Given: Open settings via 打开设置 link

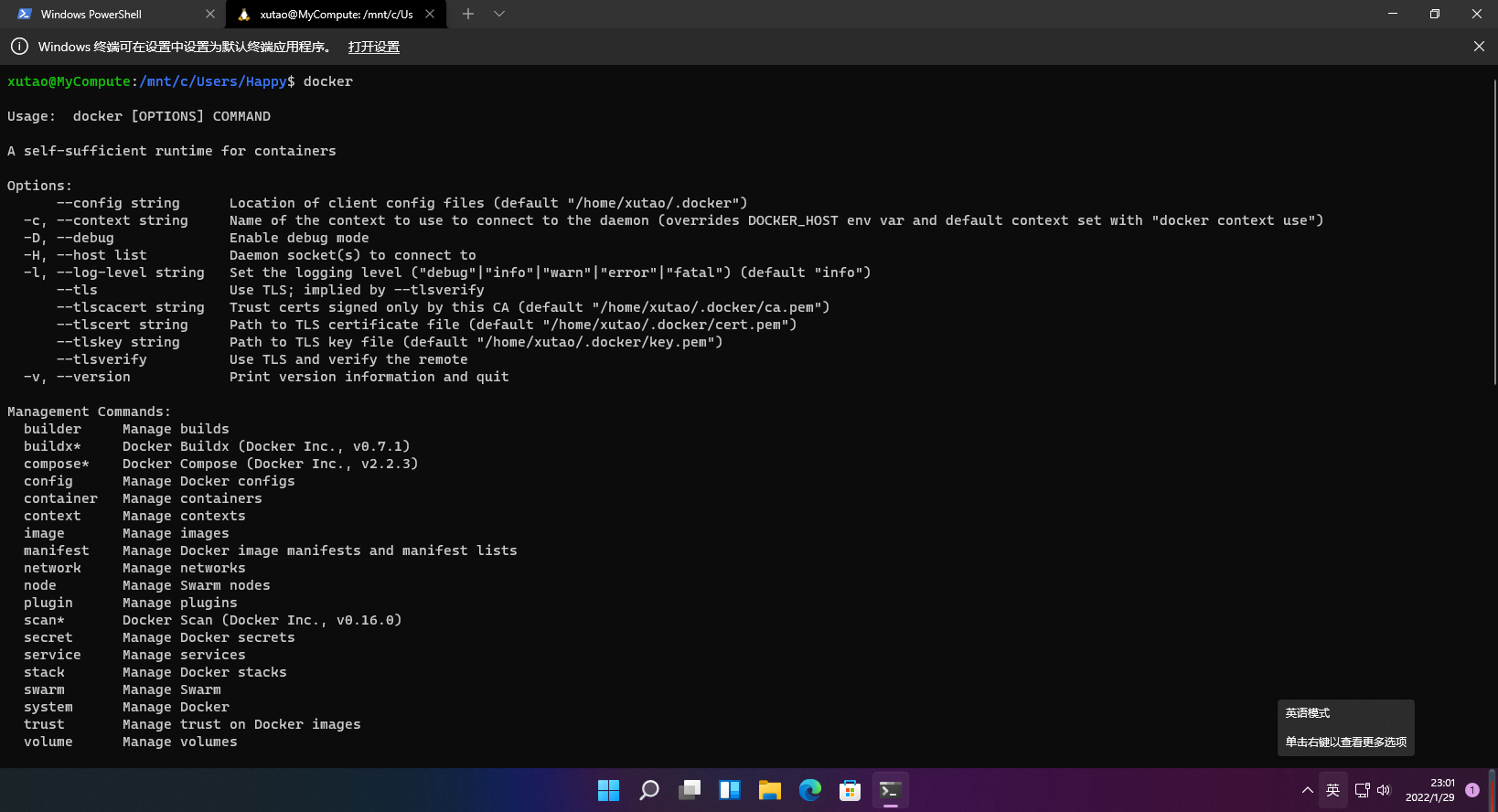Looking at the screenshot, I should 374,47.
